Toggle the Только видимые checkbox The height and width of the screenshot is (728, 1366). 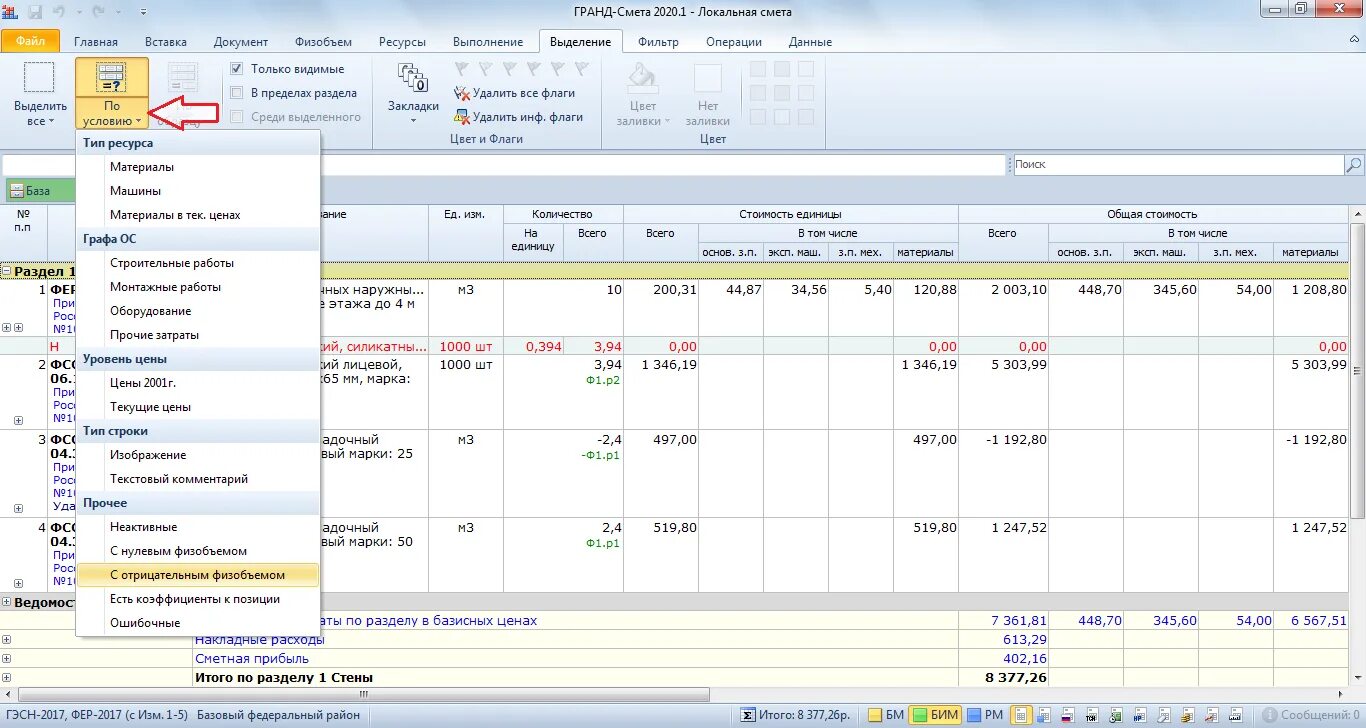pyautogui.click(x=237, y=69)
